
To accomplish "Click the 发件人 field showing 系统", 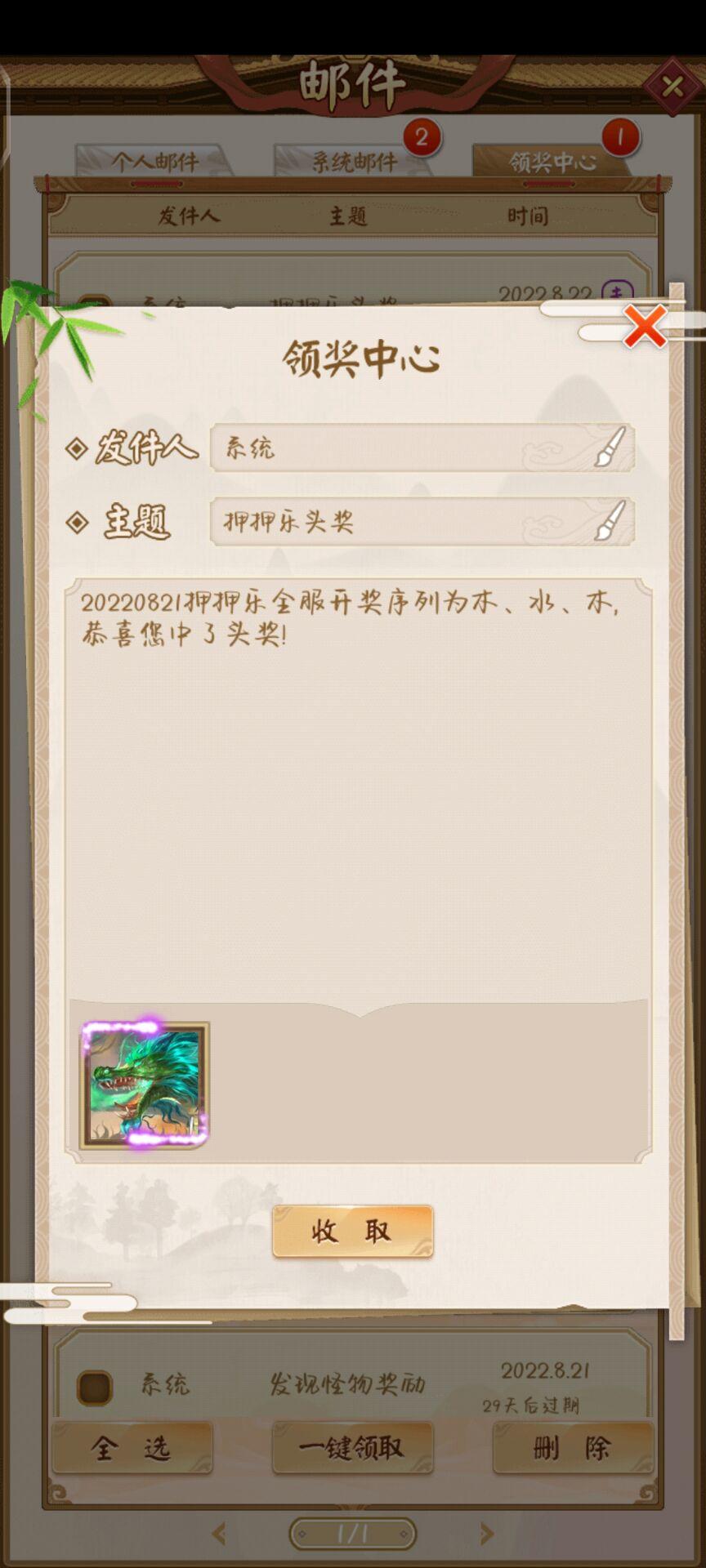I will tap(422, 448).
